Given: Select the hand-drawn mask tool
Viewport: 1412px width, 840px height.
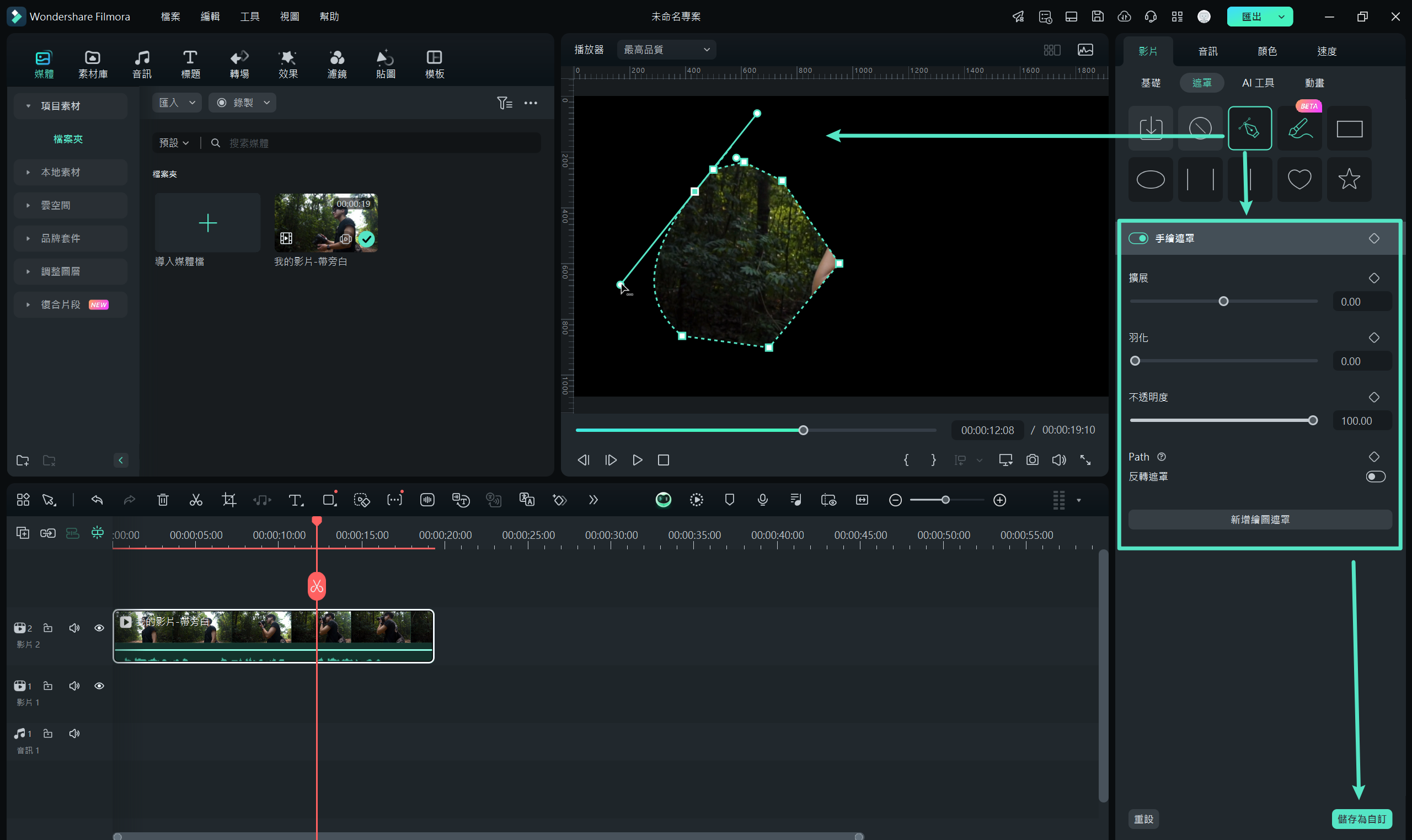Looking at the screenshot, I should 1249,128.
